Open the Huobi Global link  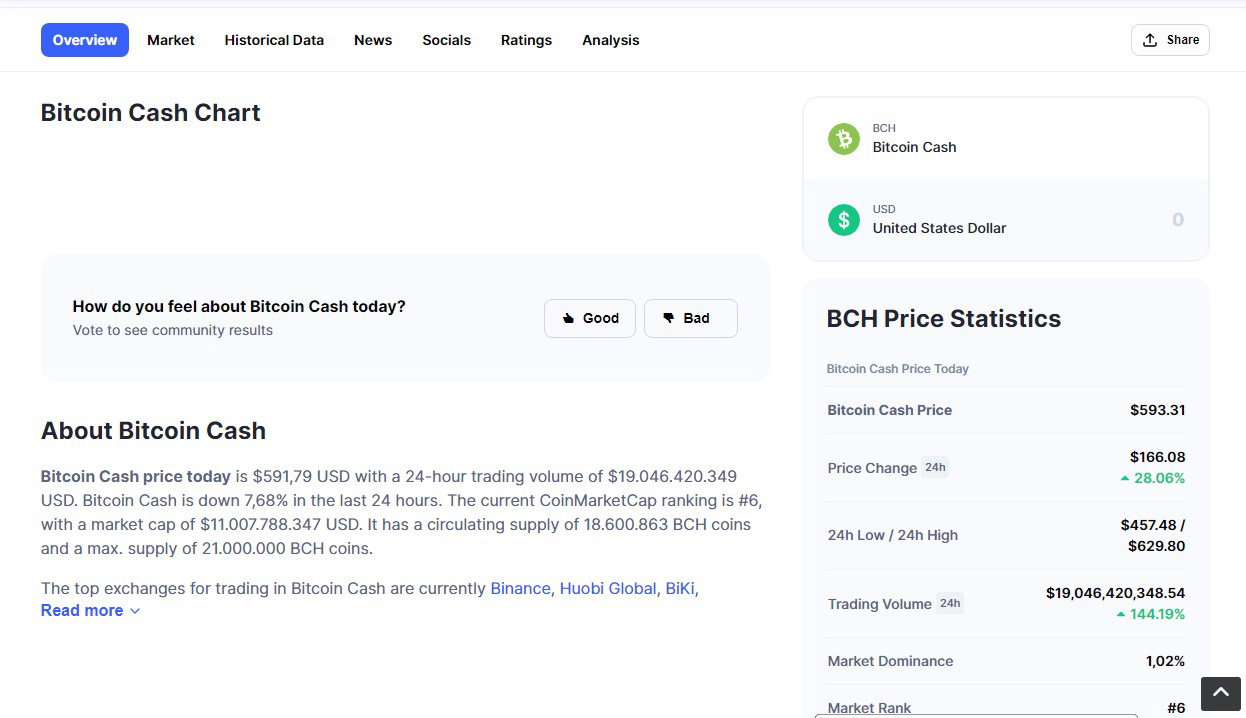[x=608, y=588]
